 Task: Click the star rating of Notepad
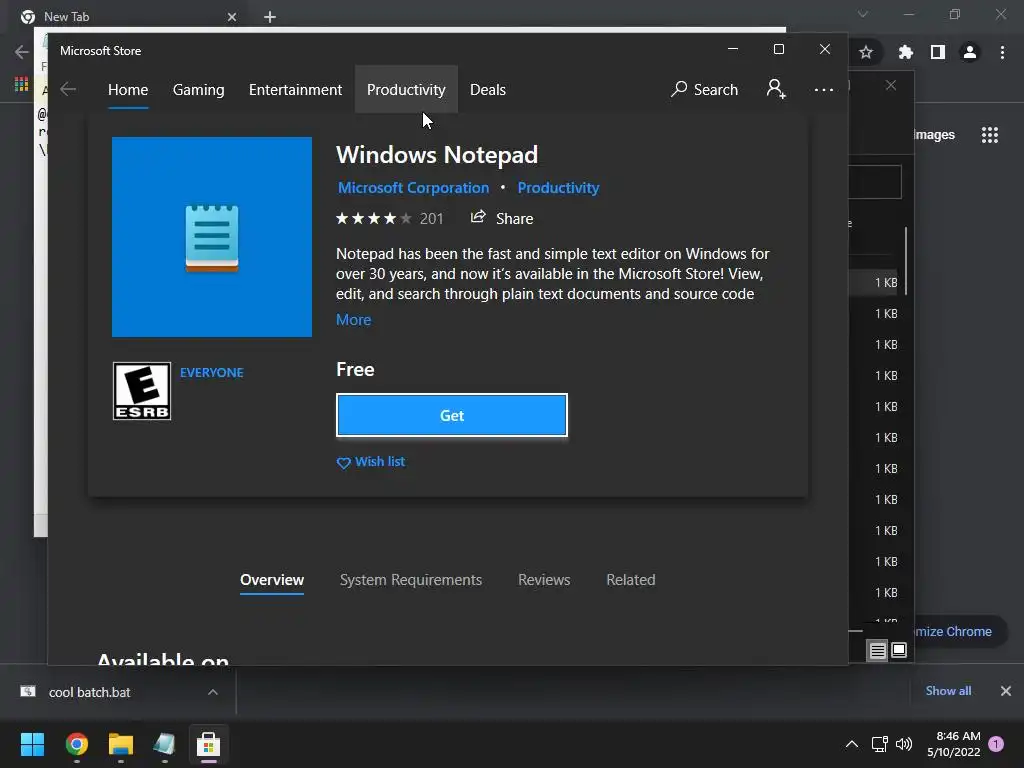[x=374, y=218]
